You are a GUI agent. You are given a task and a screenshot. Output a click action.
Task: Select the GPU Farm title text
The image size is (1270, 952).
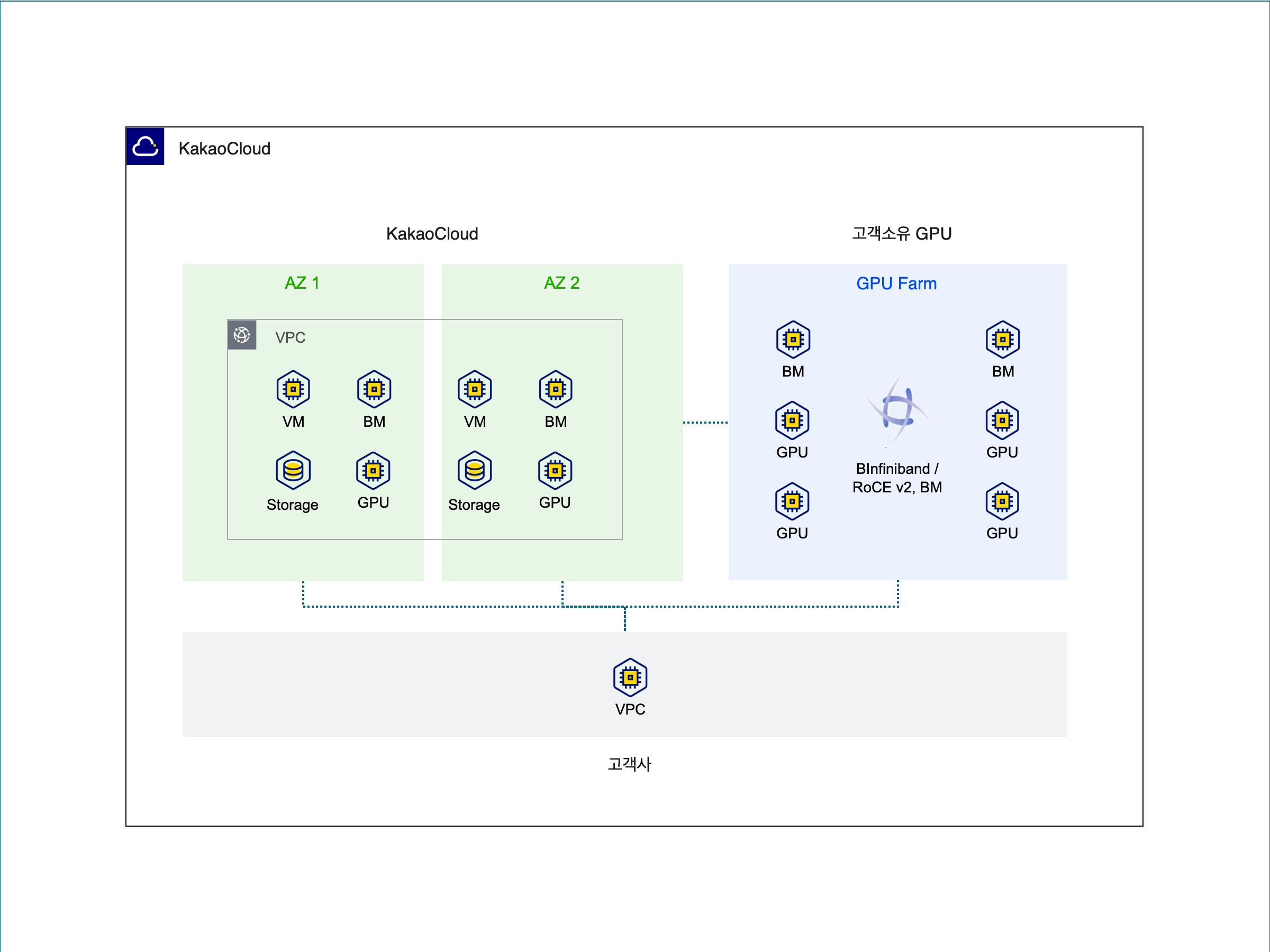(896, 283)
